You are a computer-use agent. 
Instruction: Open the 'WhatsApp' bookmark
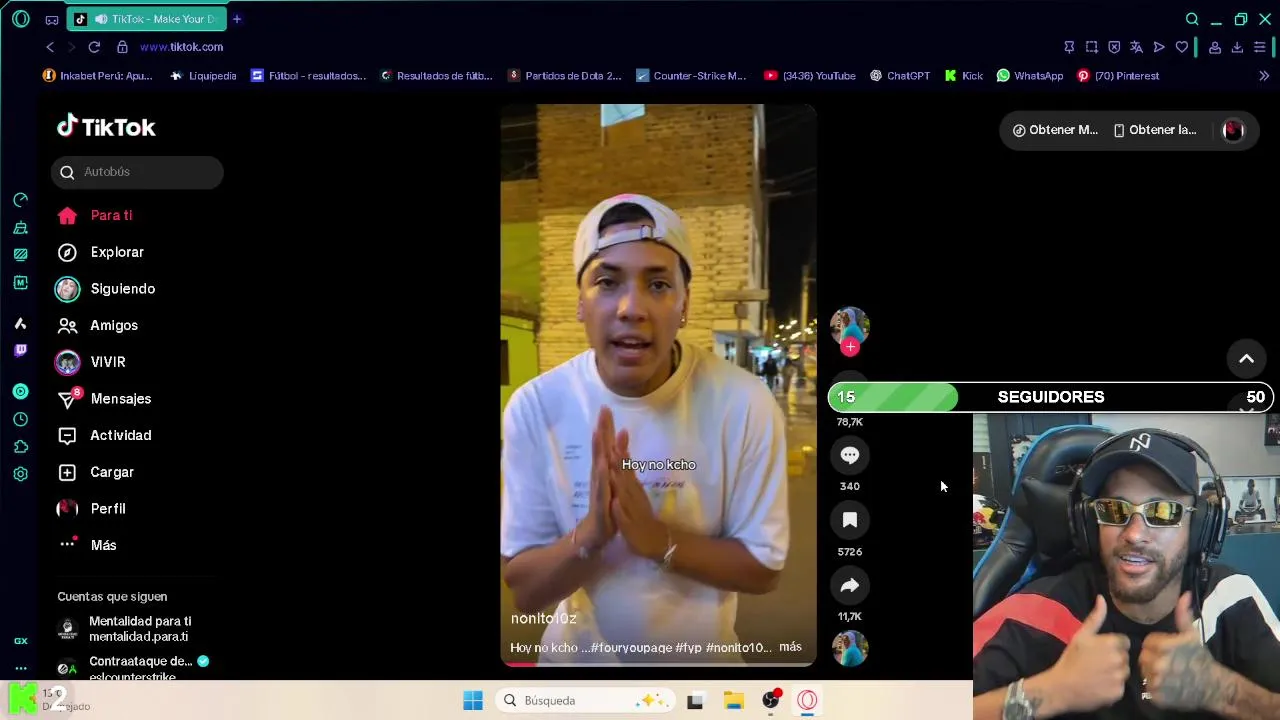(x=1030, y=76)
